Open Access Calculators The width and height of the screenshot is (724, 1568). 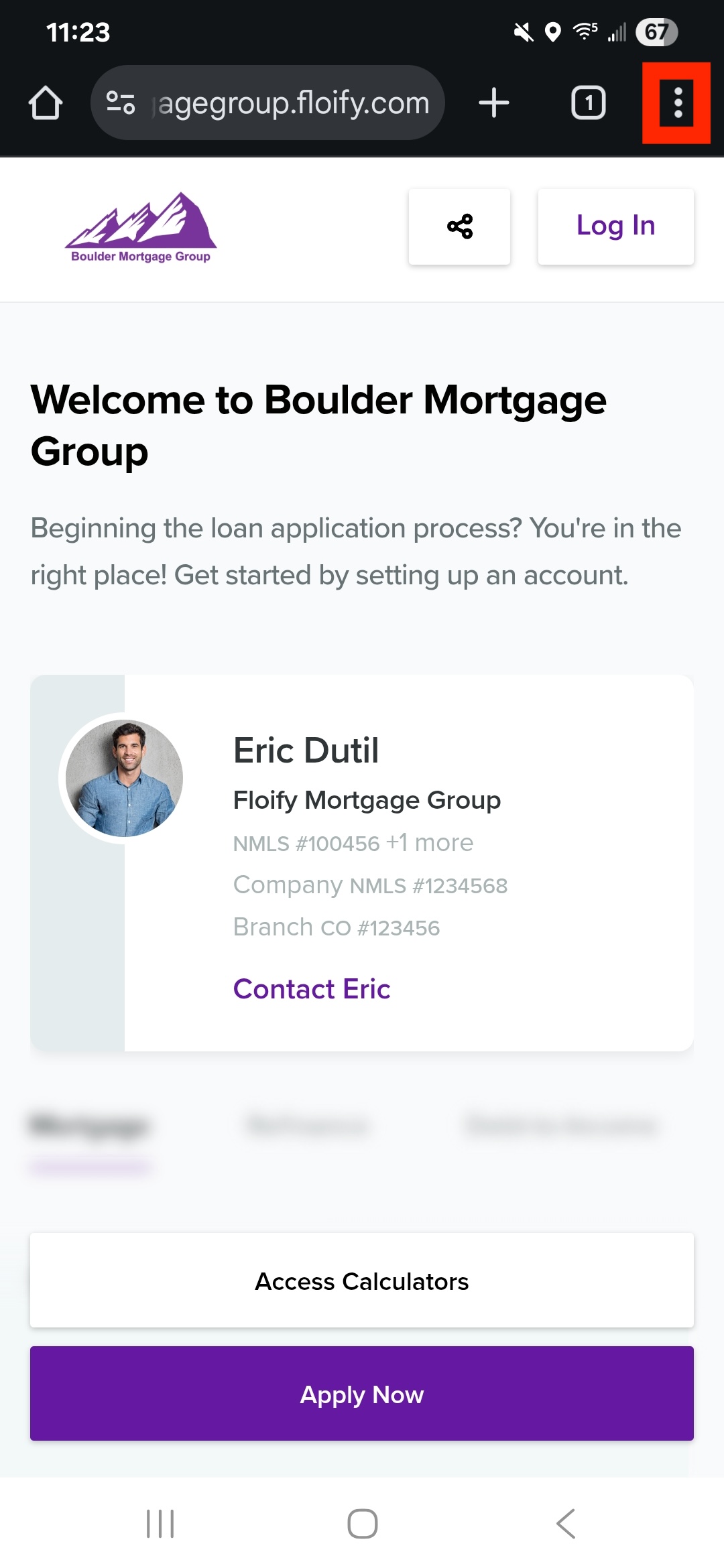click(x=362, y=1281)
